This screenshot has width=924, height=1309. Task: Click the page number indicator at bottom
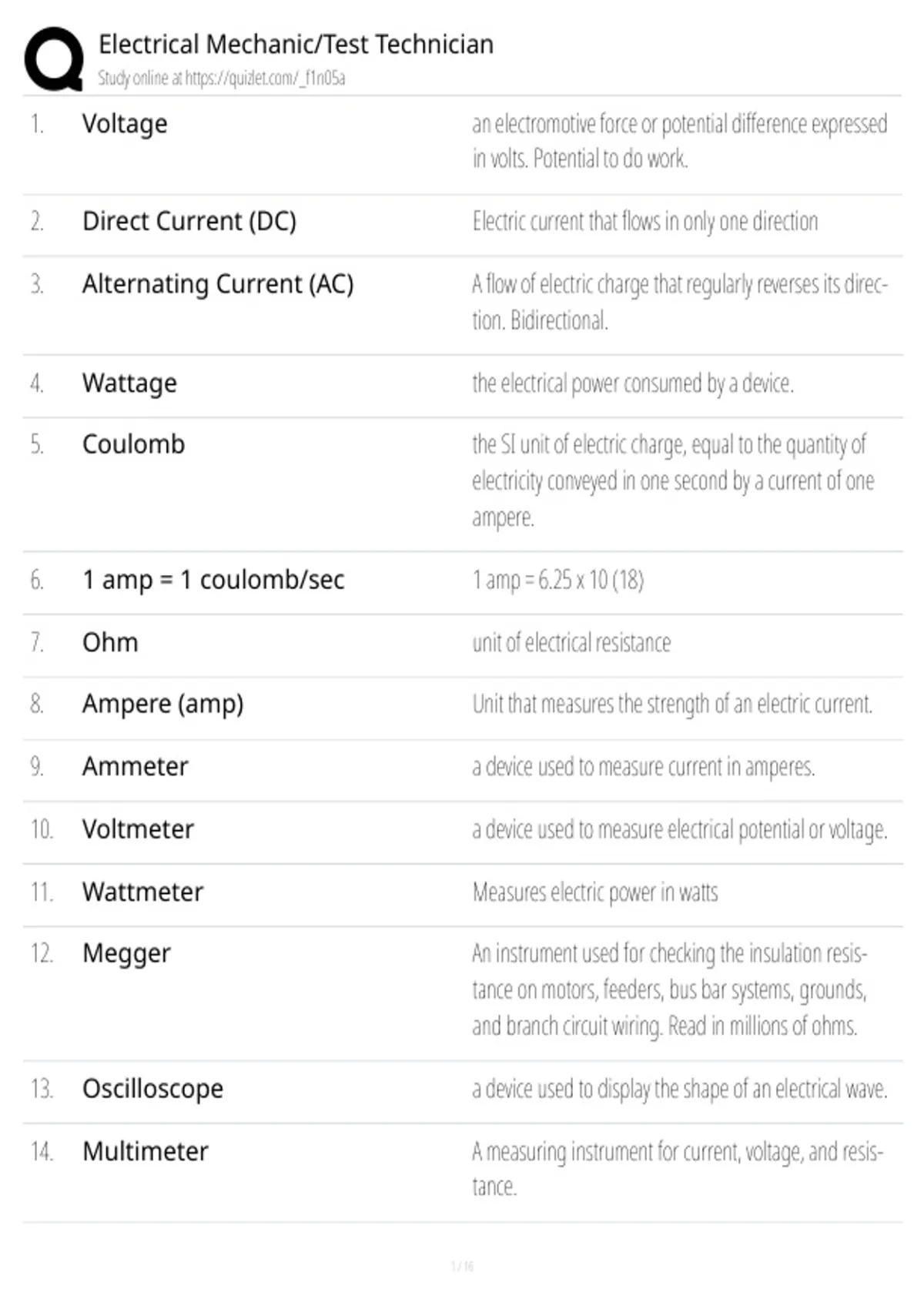coord(462,1266)
